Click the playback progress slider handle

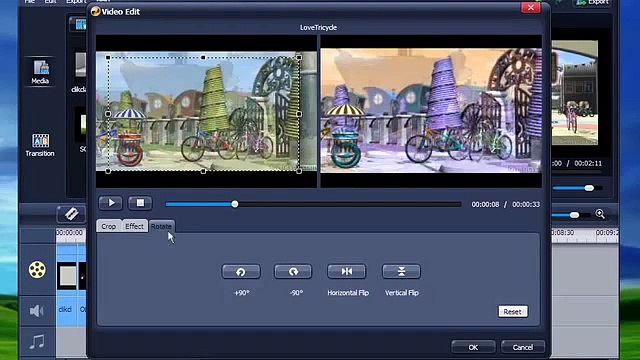(x=235, y=204)
